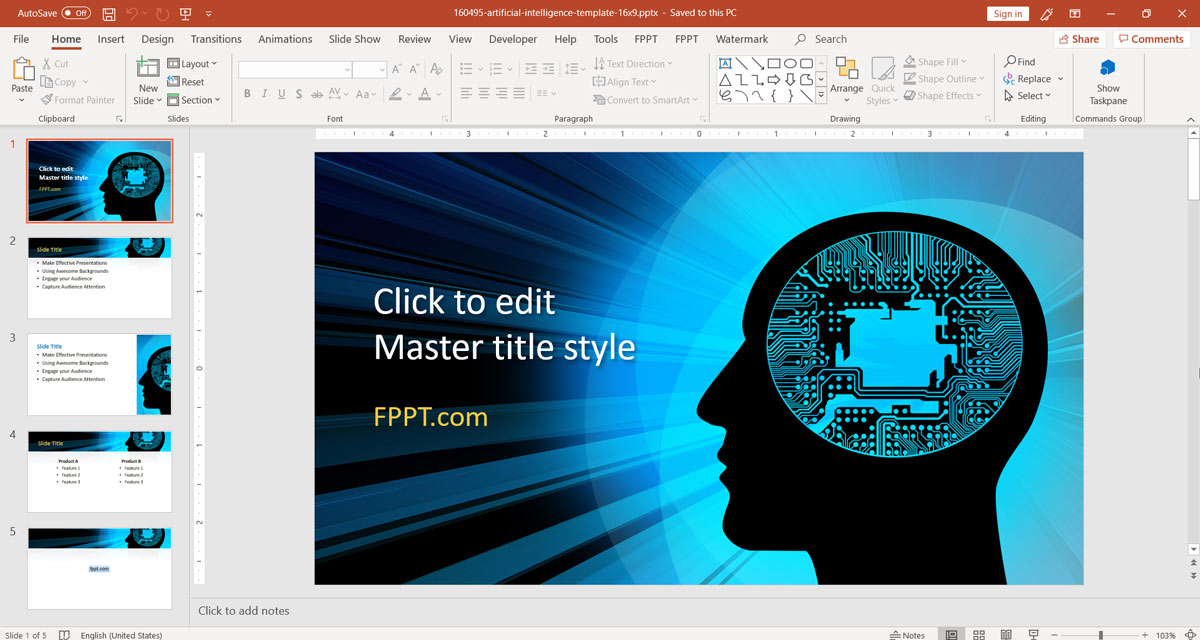The image size is (1200, 640).
Task: Toggle Italic formatting button
Action: pos(264,94)
